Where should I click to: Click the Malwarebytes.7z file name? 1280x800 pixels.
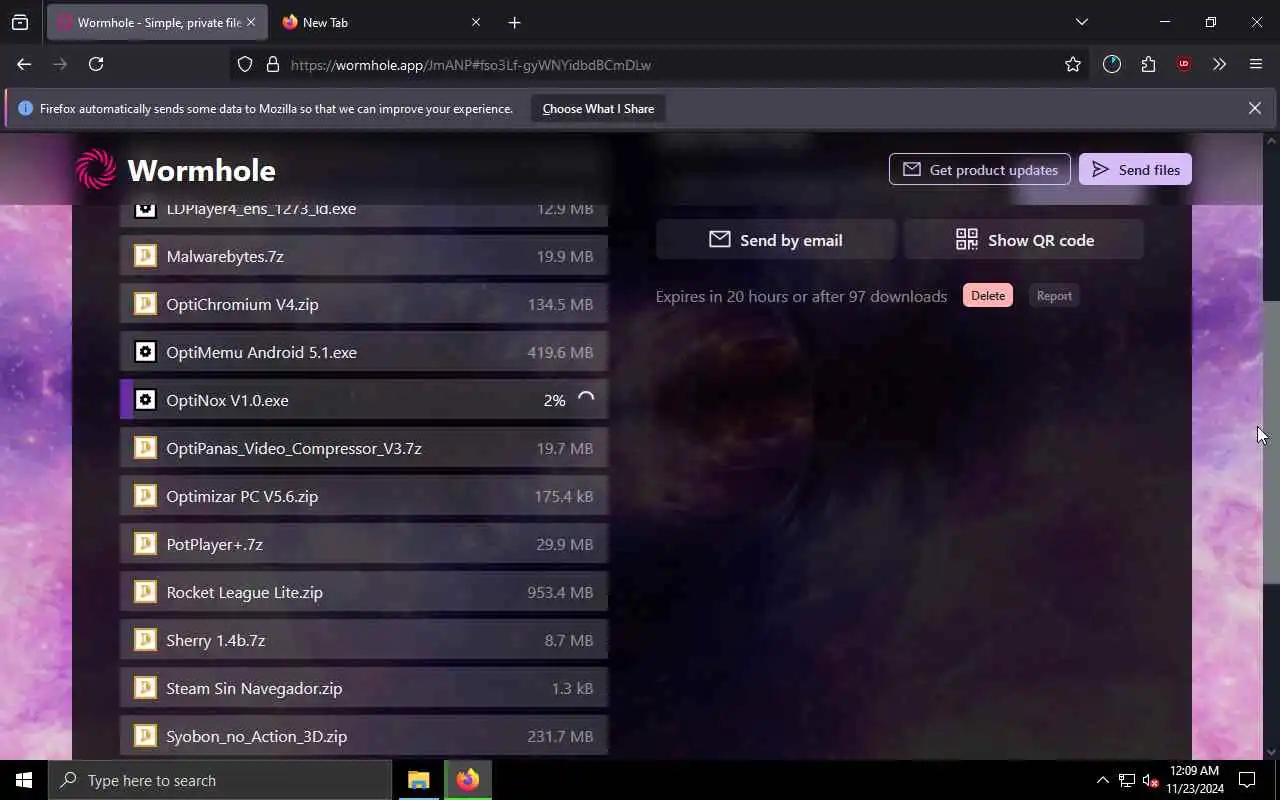coord(225,256)
